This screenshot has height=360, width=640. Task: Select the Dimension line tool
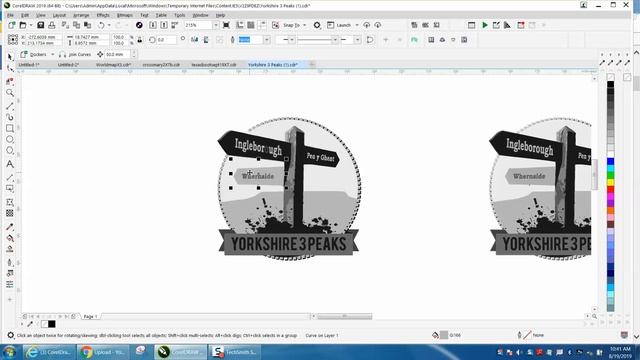point(10,178)
